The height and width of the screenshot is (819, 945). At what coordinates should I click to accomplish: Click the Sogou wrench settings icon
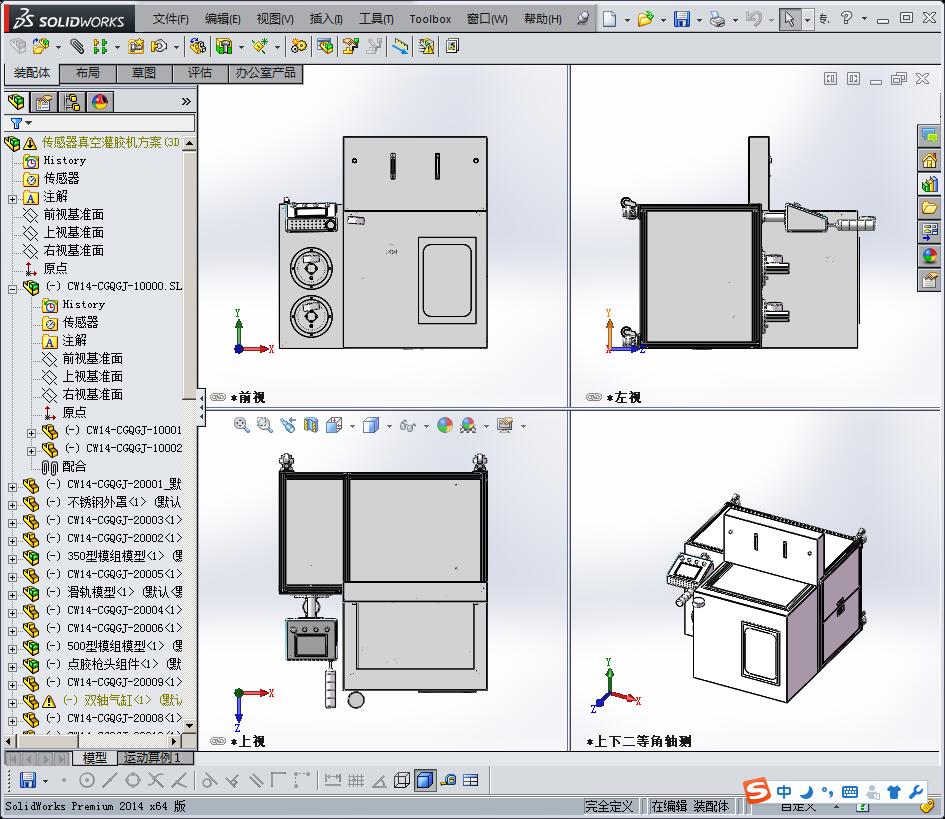pos(916,791)
